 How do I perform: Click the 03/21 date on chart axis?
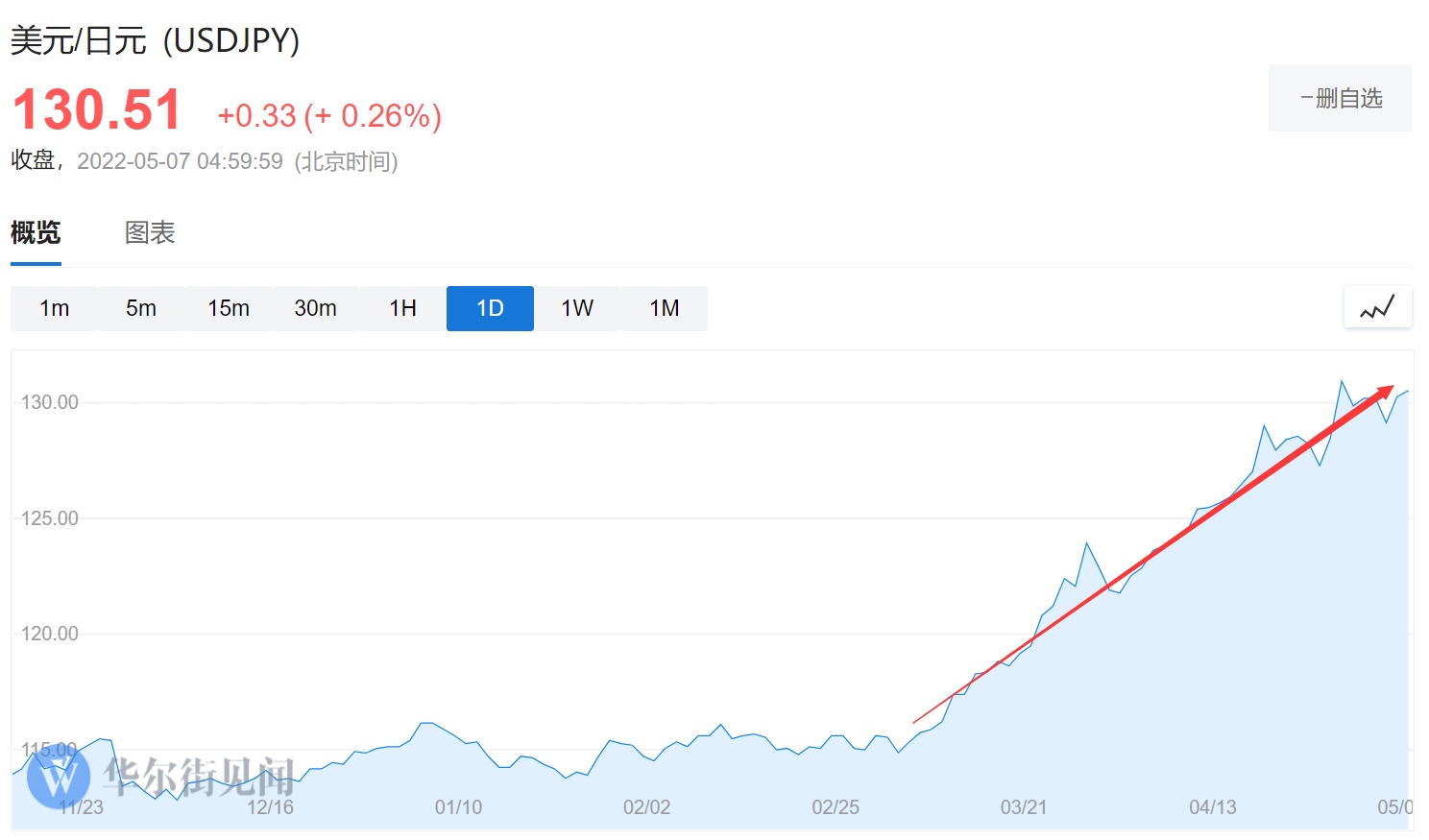coord(1024,807)
